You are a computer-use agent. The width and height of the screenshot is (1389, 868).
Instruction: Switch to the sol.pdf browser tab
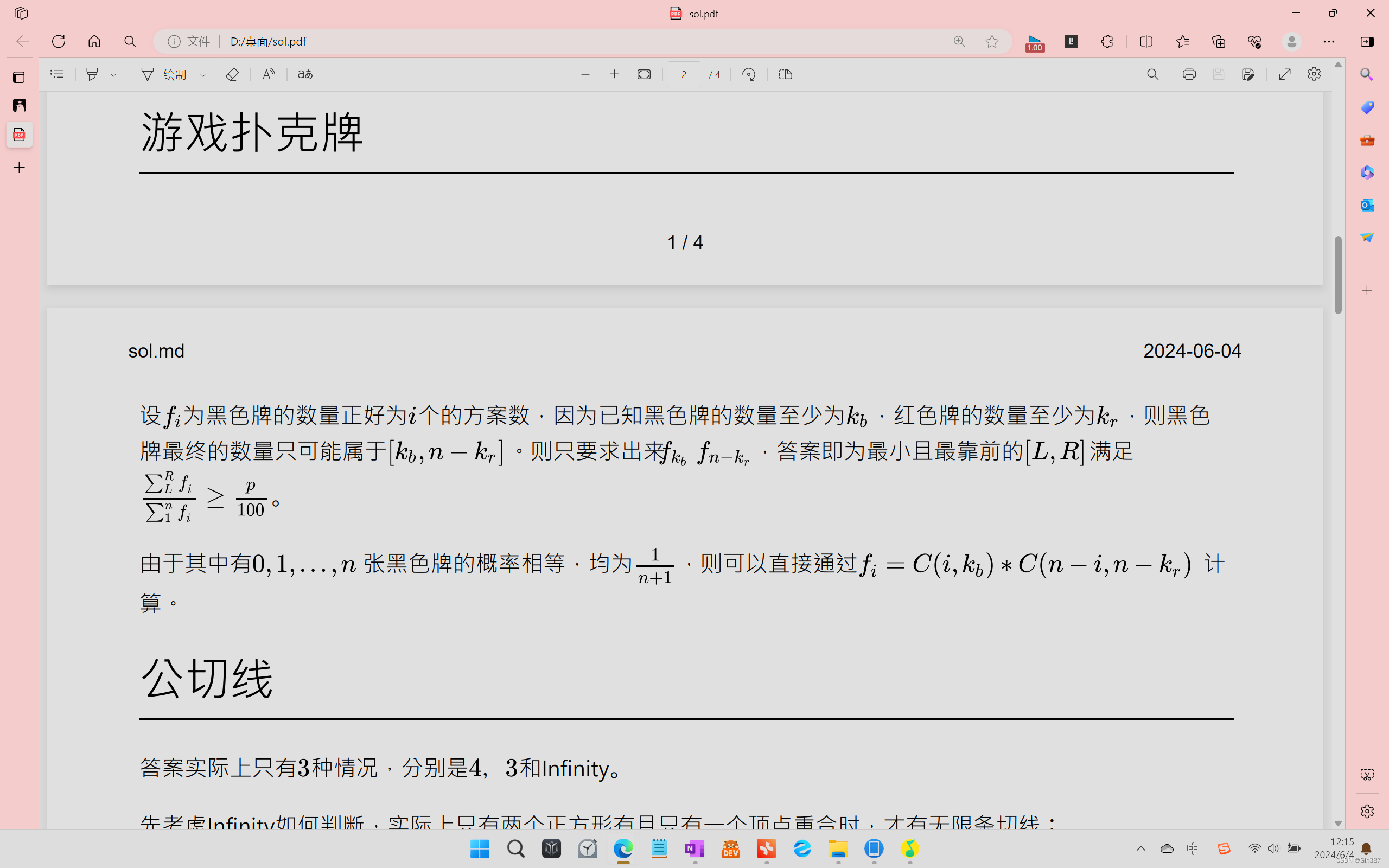693,12
